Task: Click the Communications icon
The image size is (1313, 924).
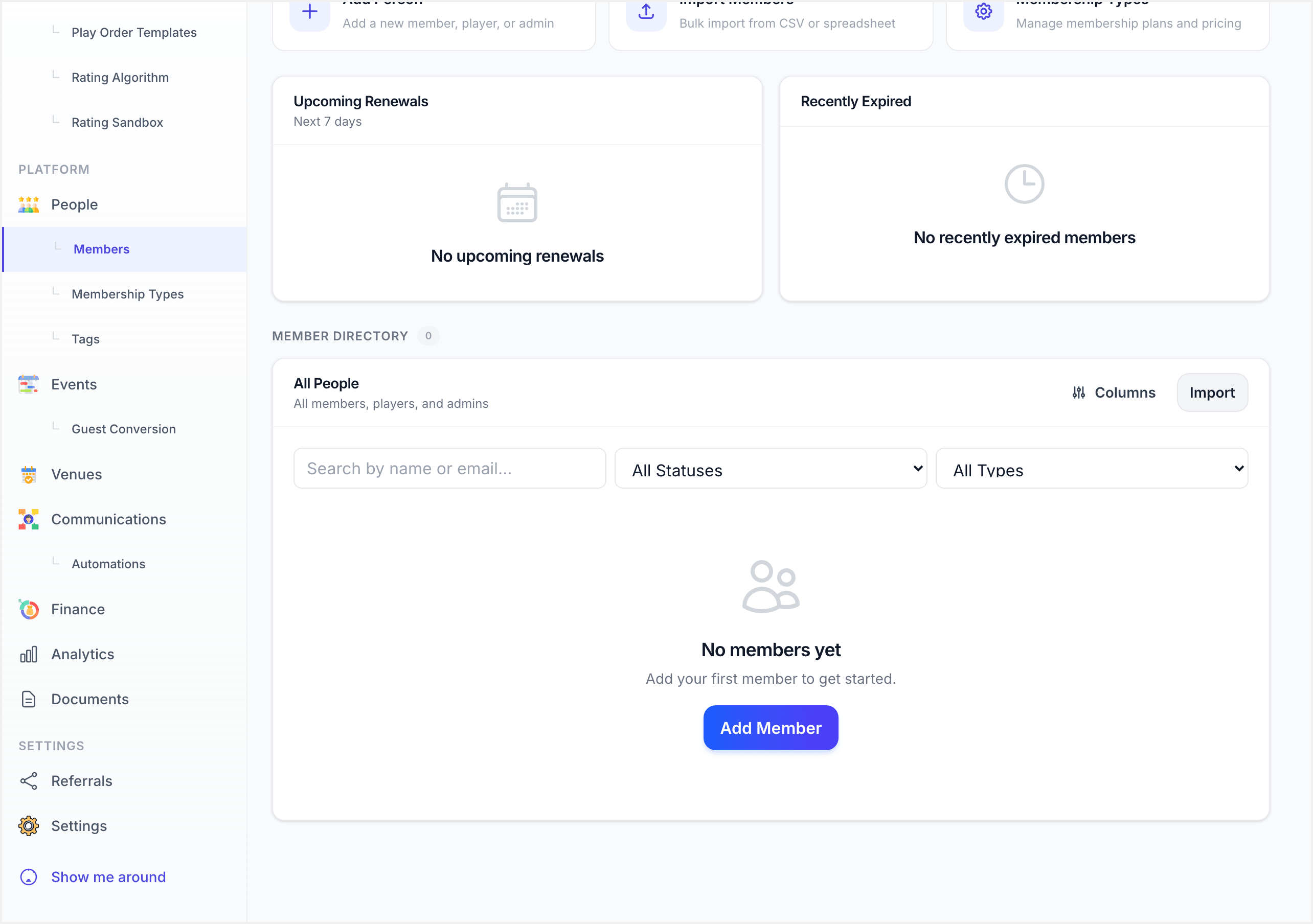Action: point(28,519)
